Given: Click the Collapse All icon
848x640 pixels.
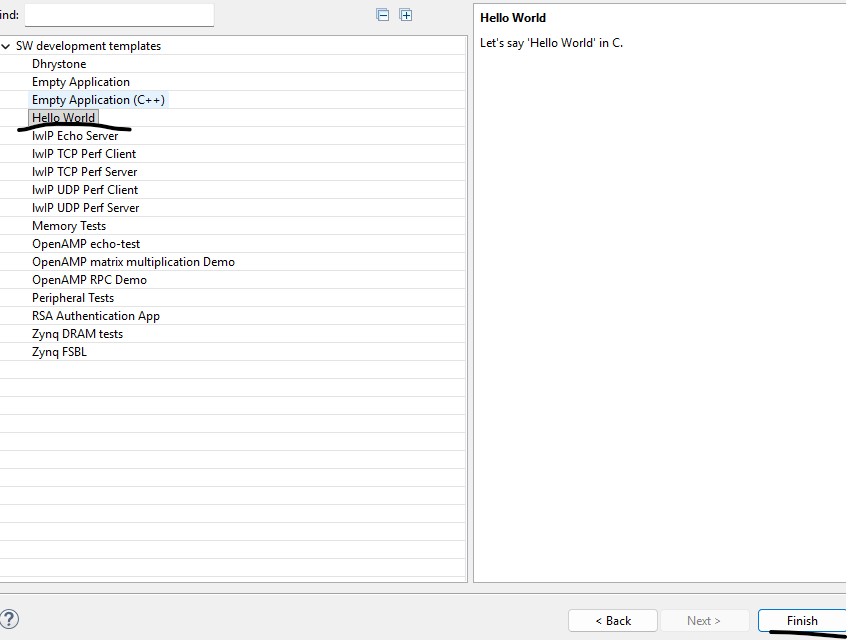Looking at the screenshot, I should click(x=382, y=15).
